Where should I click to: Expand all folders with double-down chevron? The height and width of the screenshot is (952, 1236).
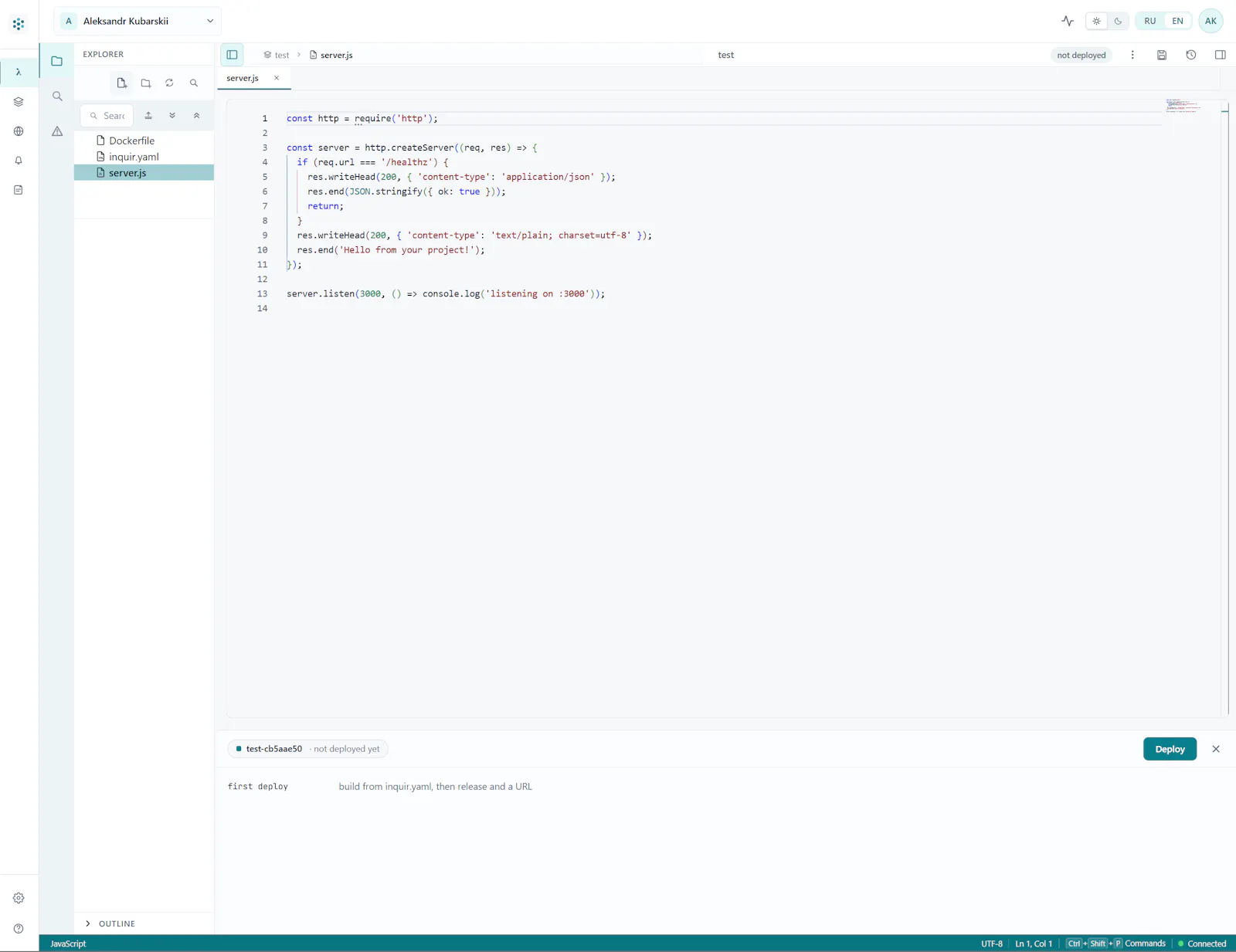pos(172,116)
